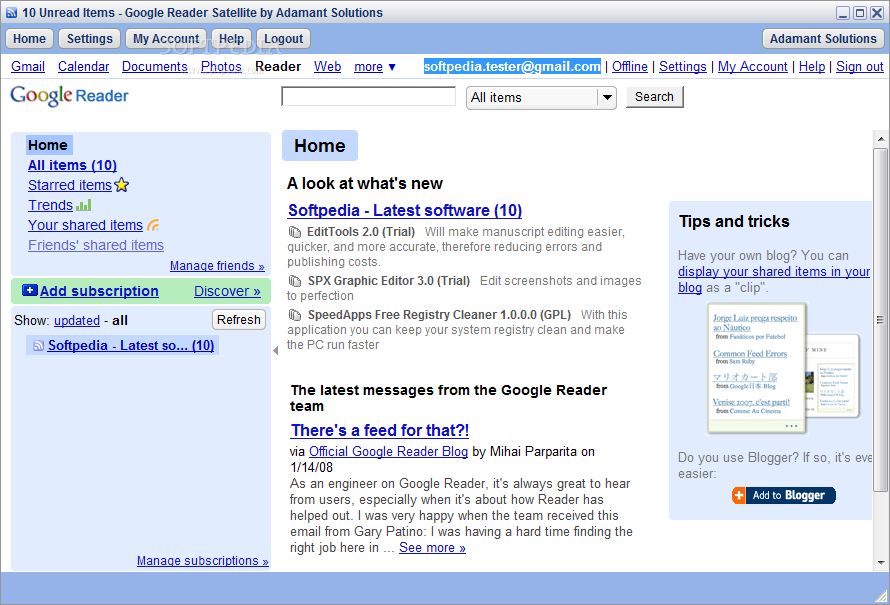Click the selected softpedia.tester@gmail.com email text
The height and width of the screenshot is (605, 890).
512,66
